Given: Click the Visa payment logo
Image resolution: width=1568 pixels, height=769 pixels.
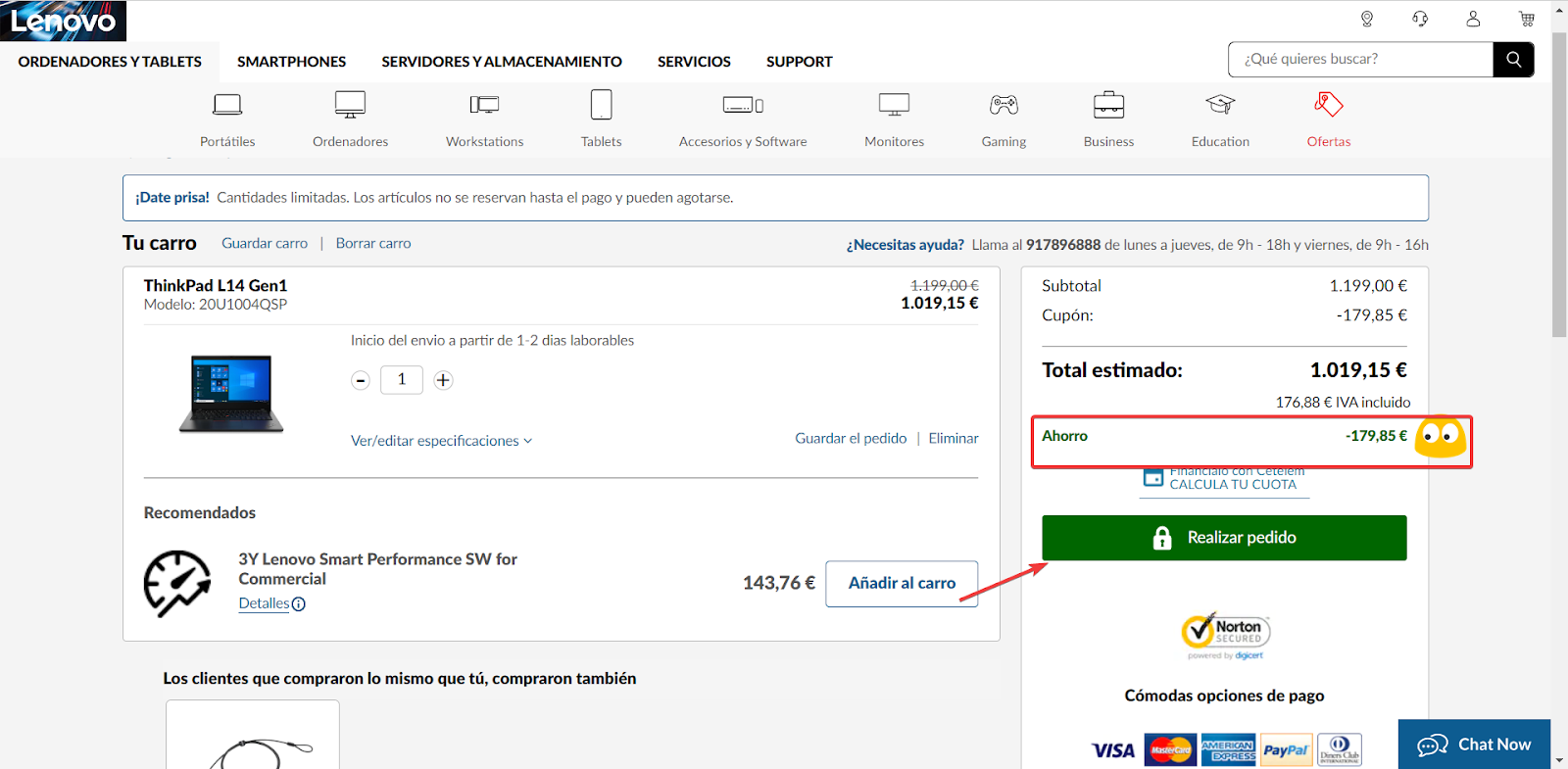Looking at the screenshot, I should coord(1114,750).
